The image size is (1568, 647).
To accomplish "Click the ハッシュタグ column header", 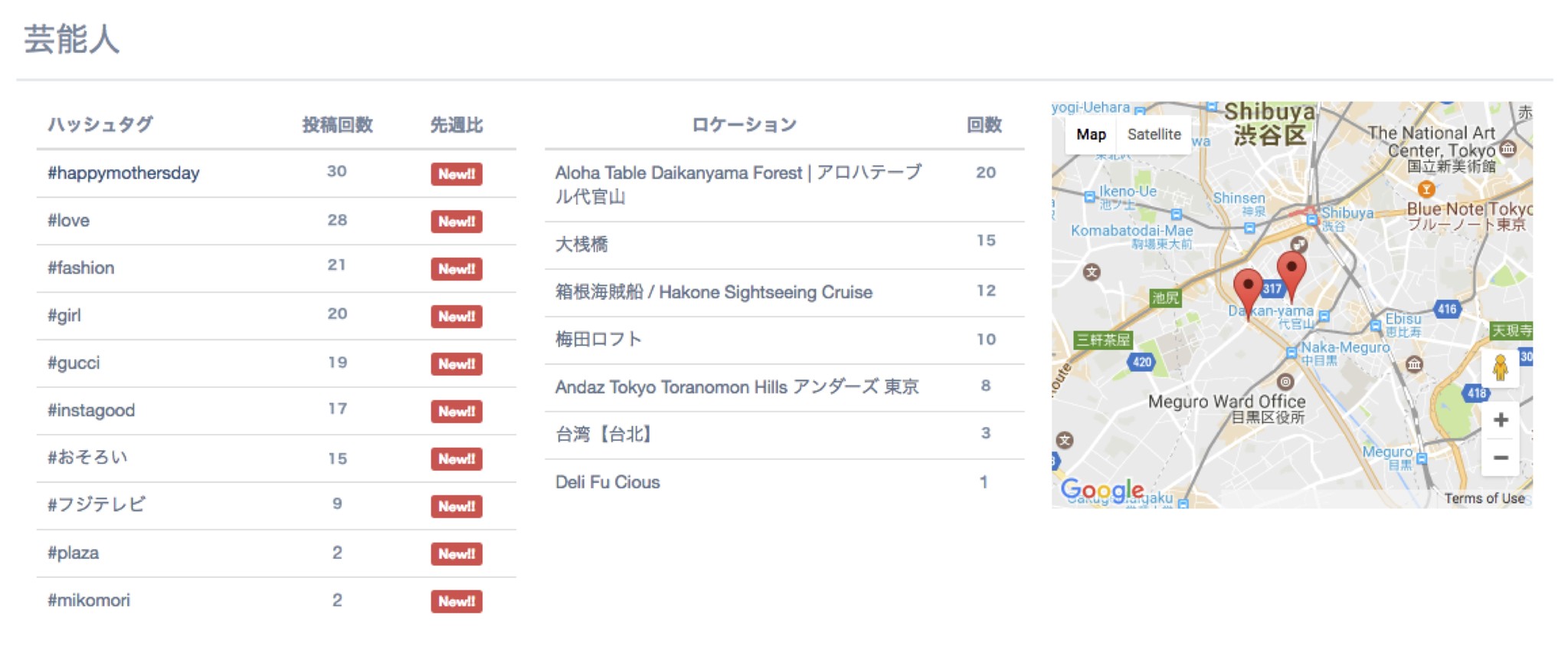I will pyautogui.click(x=100, y=125).
